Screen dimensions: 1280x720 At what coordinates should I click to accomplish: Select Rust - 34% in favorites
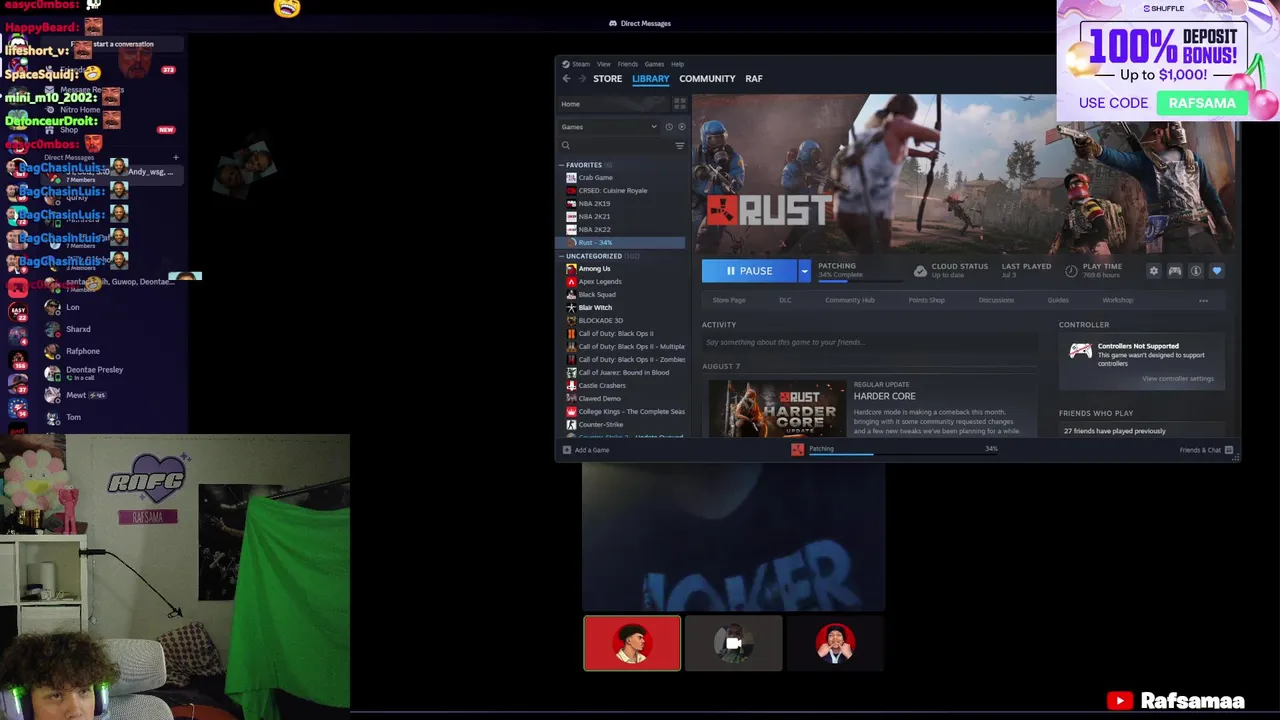622,243
